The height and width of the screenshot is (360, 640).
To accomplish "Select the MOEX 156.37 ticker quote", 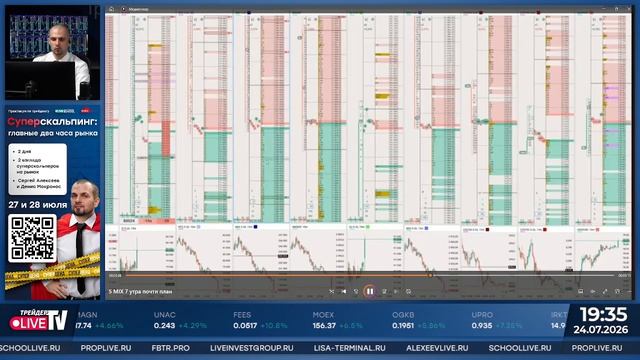I will 337,320.
